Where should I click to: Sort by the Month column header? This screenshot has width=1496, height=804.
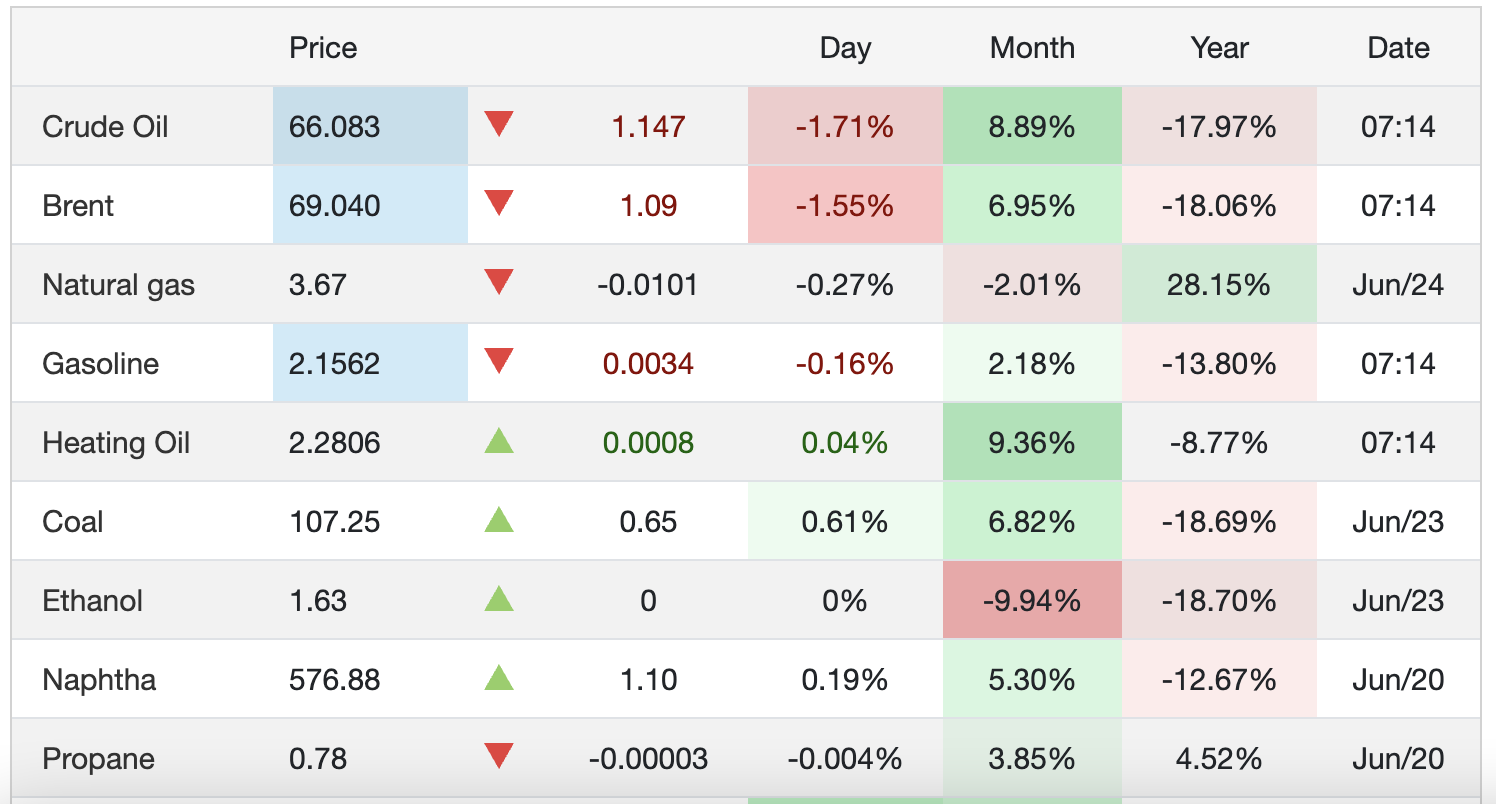pos(1032,48)
